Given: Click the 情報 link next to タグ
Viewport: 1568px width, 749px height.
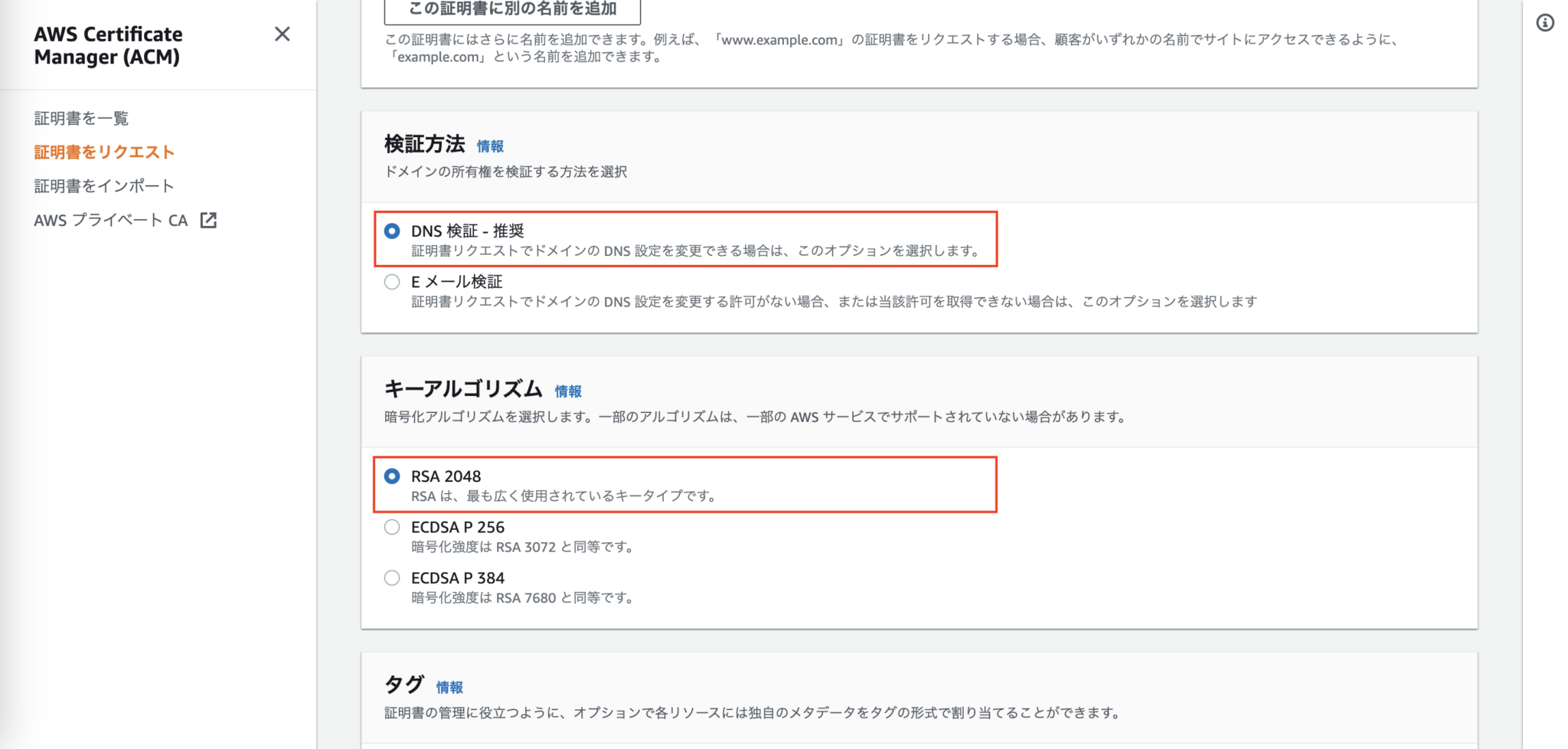Looking at the screenshot, I should (x=449, y=686).
